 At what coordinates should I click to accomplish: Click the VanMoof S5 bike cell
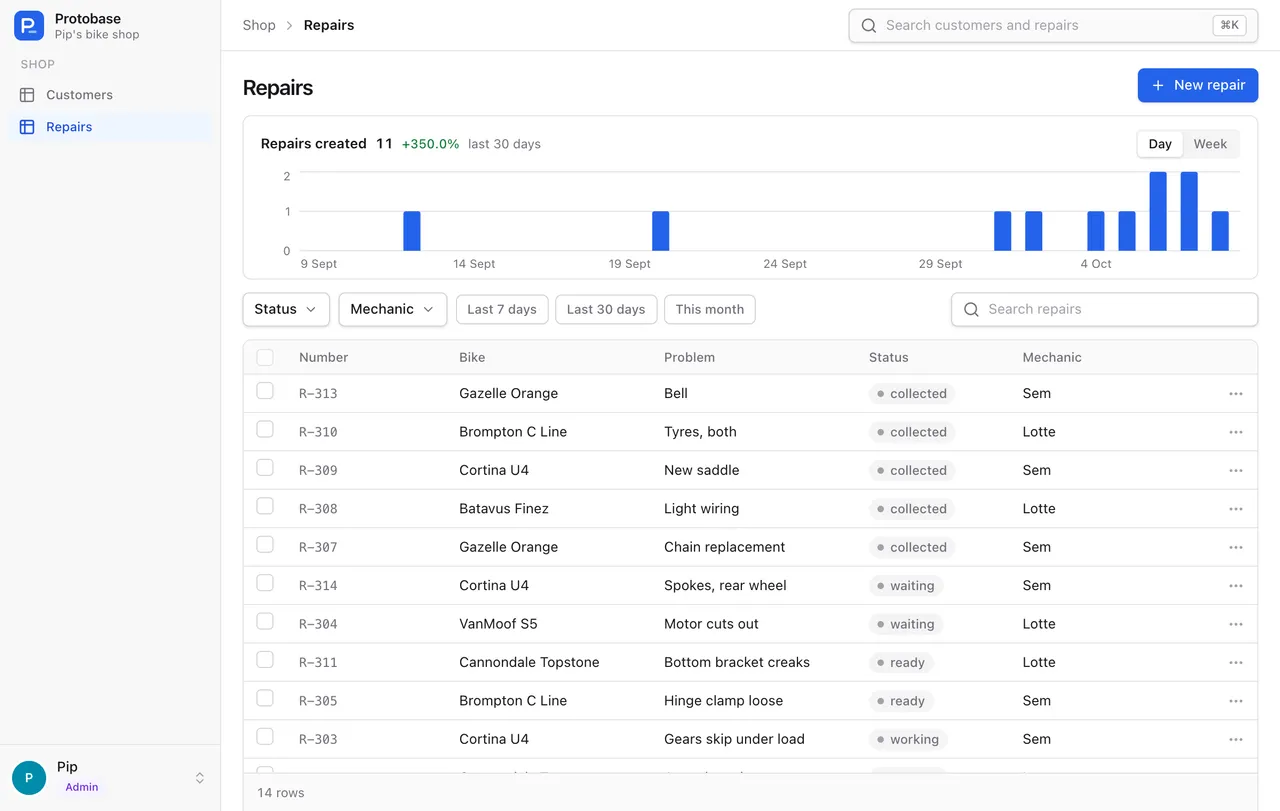tap(498, 624)
